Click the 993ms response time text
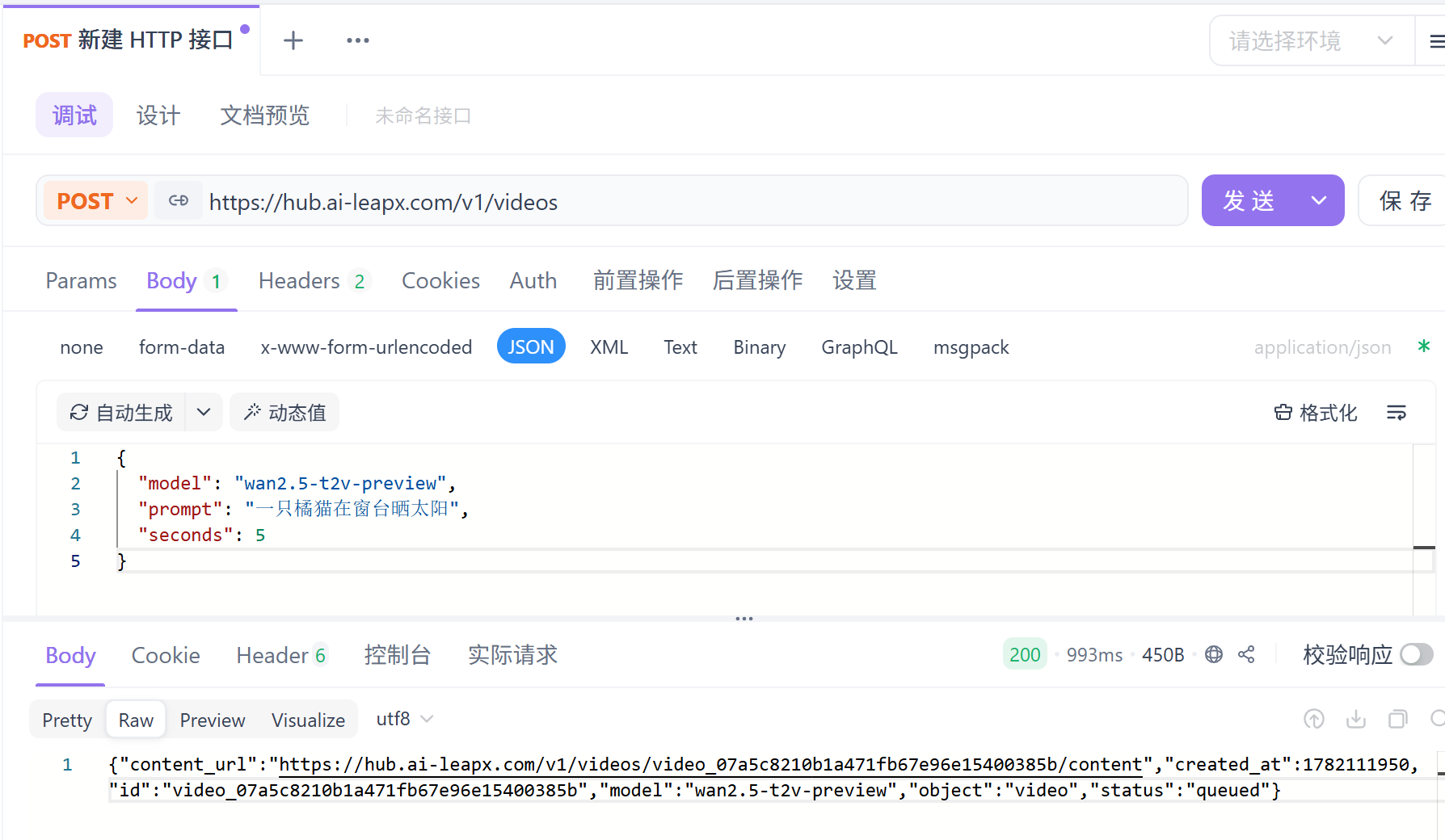The image size is (1445, 840). (x=1094, y=654)
